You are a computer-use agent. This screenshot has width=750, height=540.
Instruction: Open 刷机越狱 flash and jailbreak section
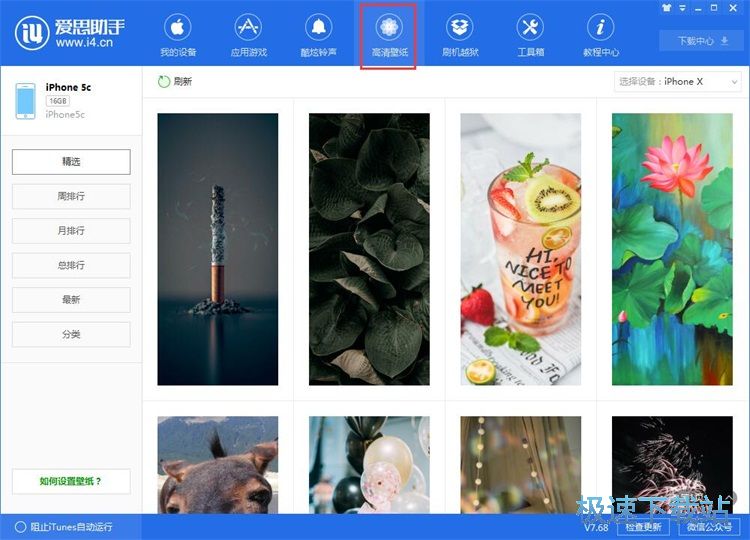(x=460, y=36)
